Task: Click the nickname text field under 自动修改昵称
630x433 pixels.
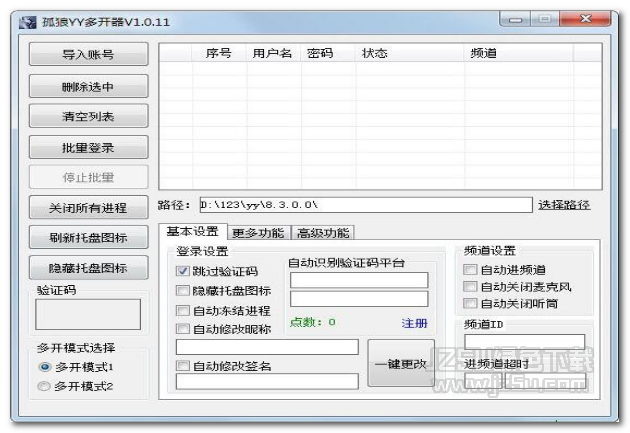Action: [267, 347]
